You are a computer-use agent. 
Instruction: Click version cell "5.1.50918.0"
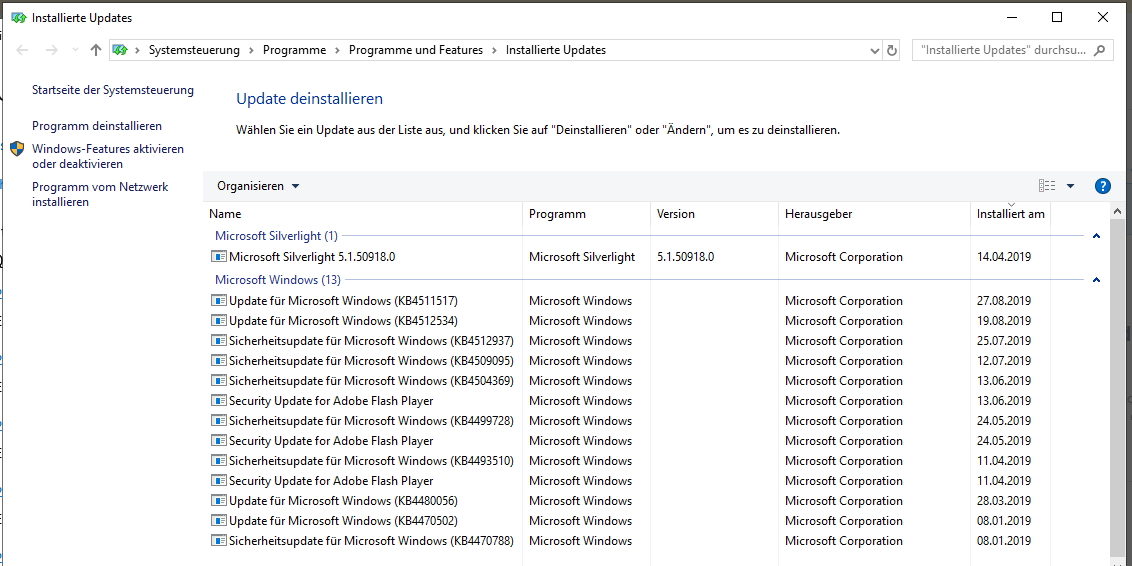(x=686, y=256)
